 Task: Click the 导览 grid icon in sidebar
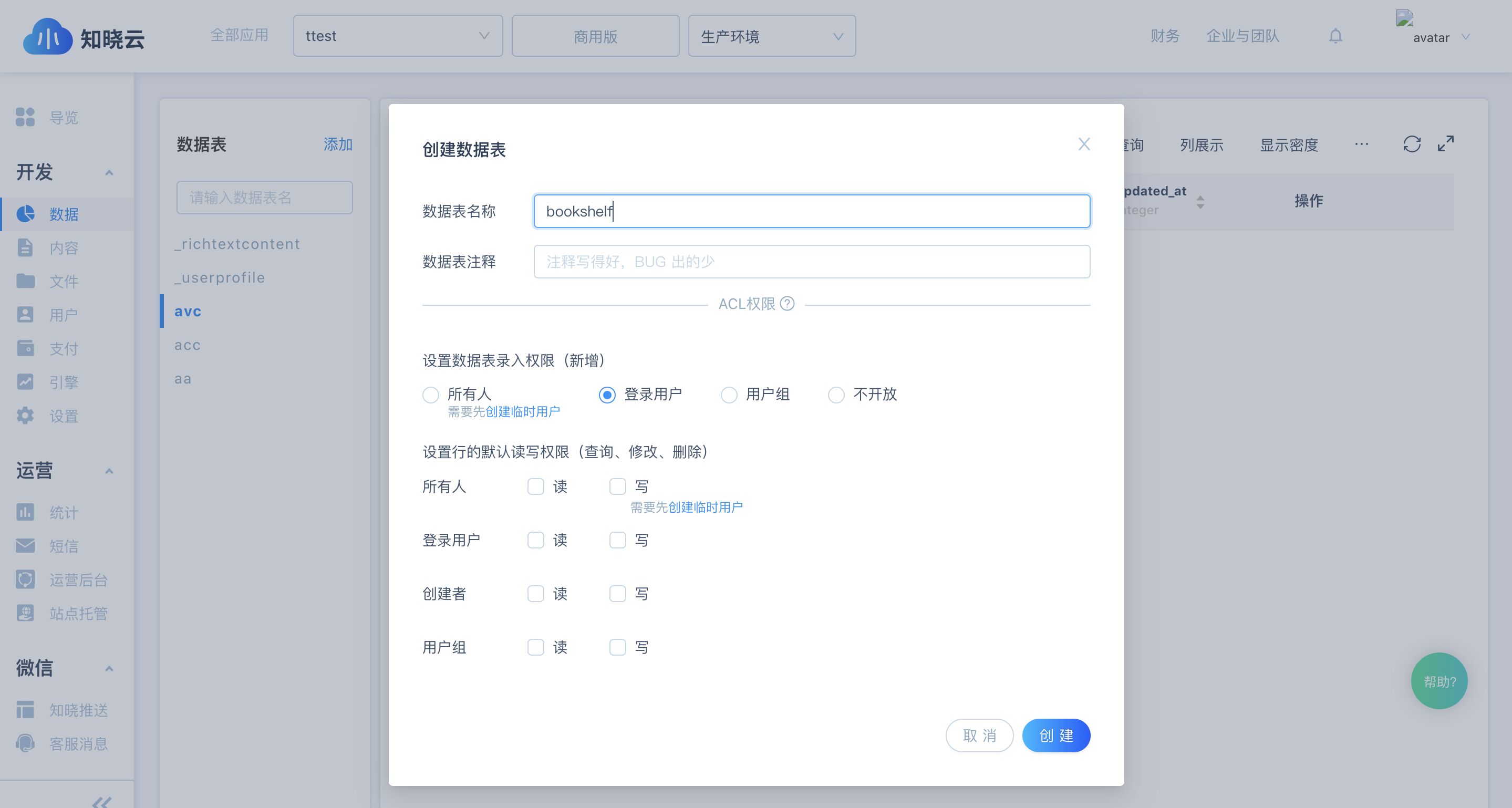(x=25, y=117)
